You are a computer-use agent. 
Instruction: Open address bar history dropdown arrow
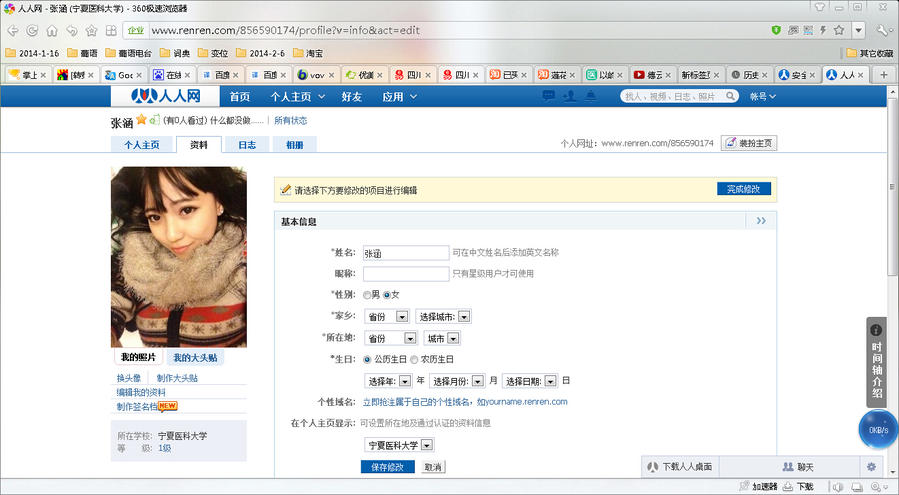[858, 30]
